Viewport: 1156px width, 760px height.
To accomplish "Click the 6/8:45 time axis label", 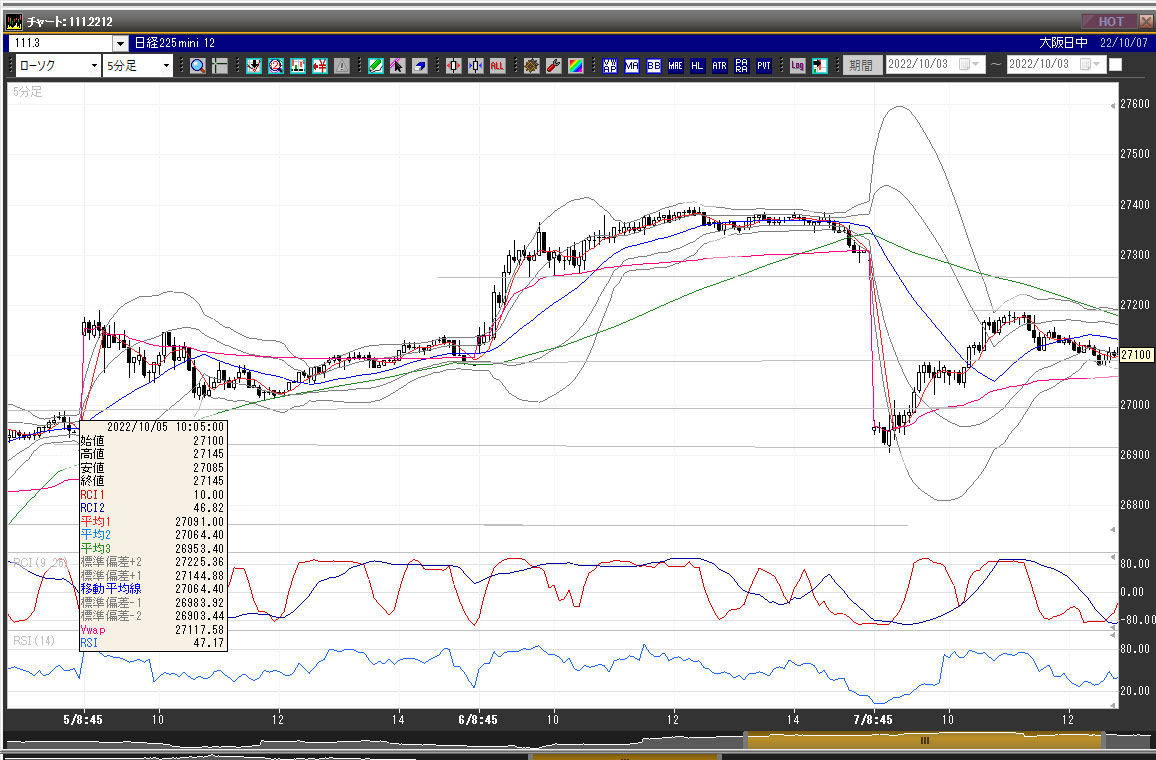I will (x=478, y=719).
